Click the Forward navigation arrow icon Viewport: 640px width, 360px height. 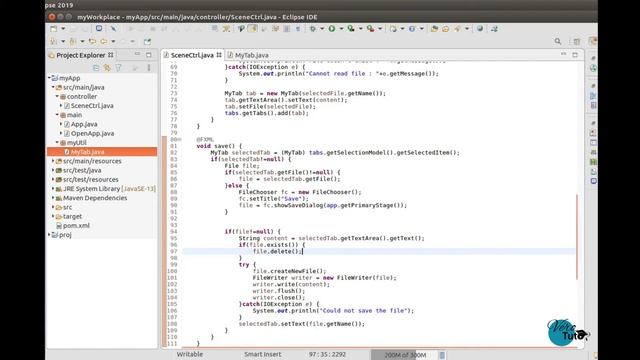coord(123,41)
